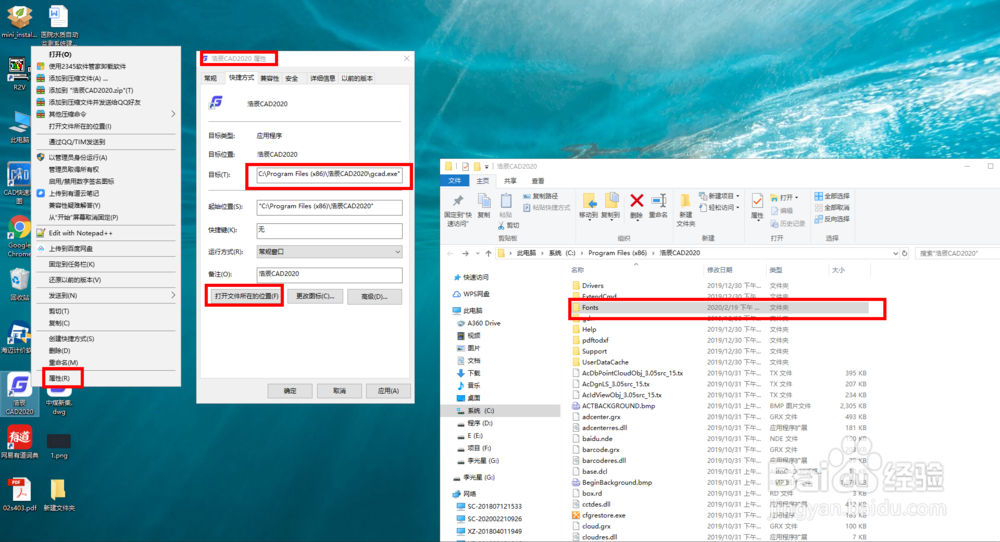Open the 查看 ribbon tab in Explorer
The width and height of the screenshot is (1000, 542).
point(538,181)
